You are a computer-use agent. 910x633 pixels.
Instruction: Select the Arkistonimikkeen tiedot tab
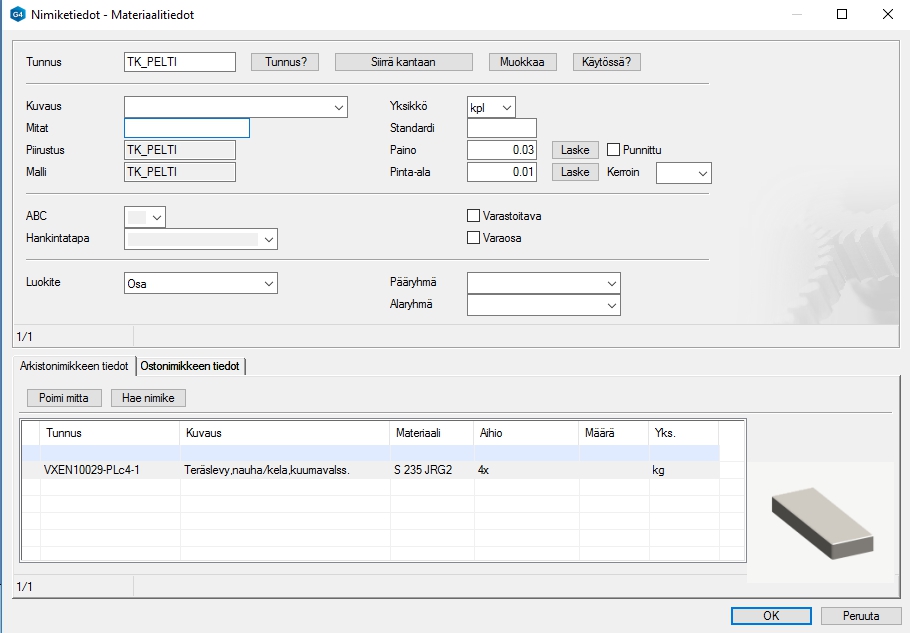74,367
